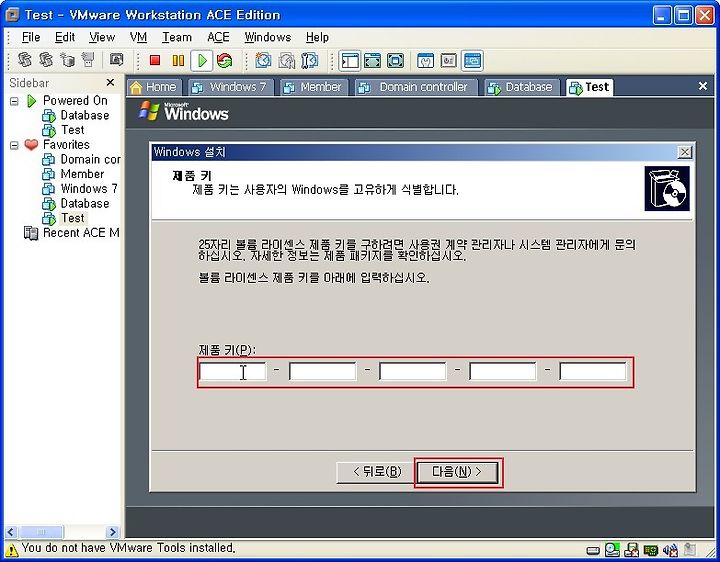Switch to the Windows 7 tab
Viewport: 720px width, 562px height.
point(229,87)
